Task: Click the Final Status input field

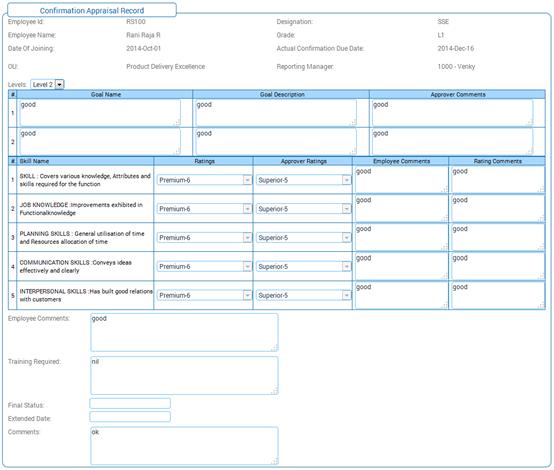Action: point(130,404)
